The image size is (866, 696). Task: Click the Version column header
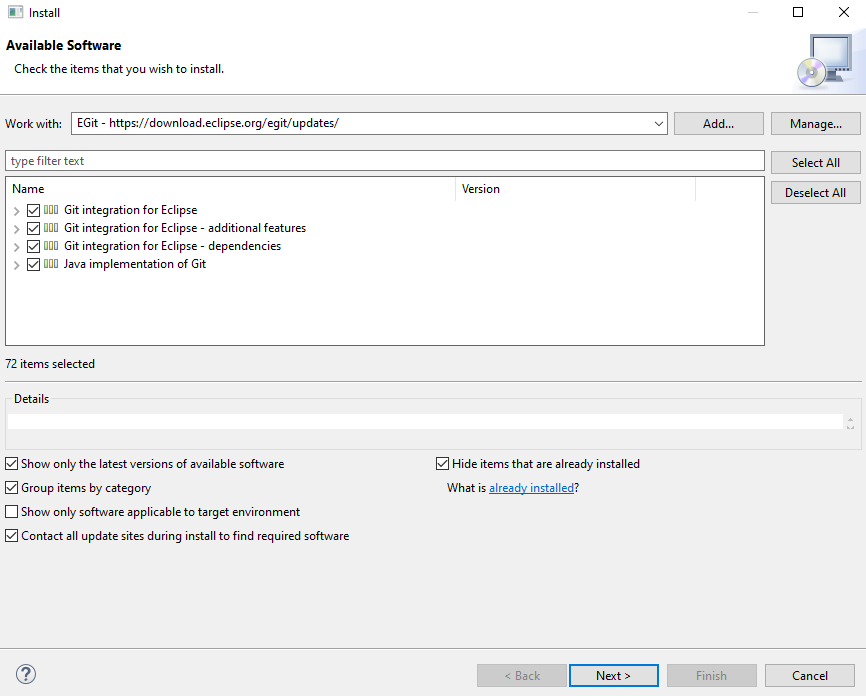click(575, 189)
